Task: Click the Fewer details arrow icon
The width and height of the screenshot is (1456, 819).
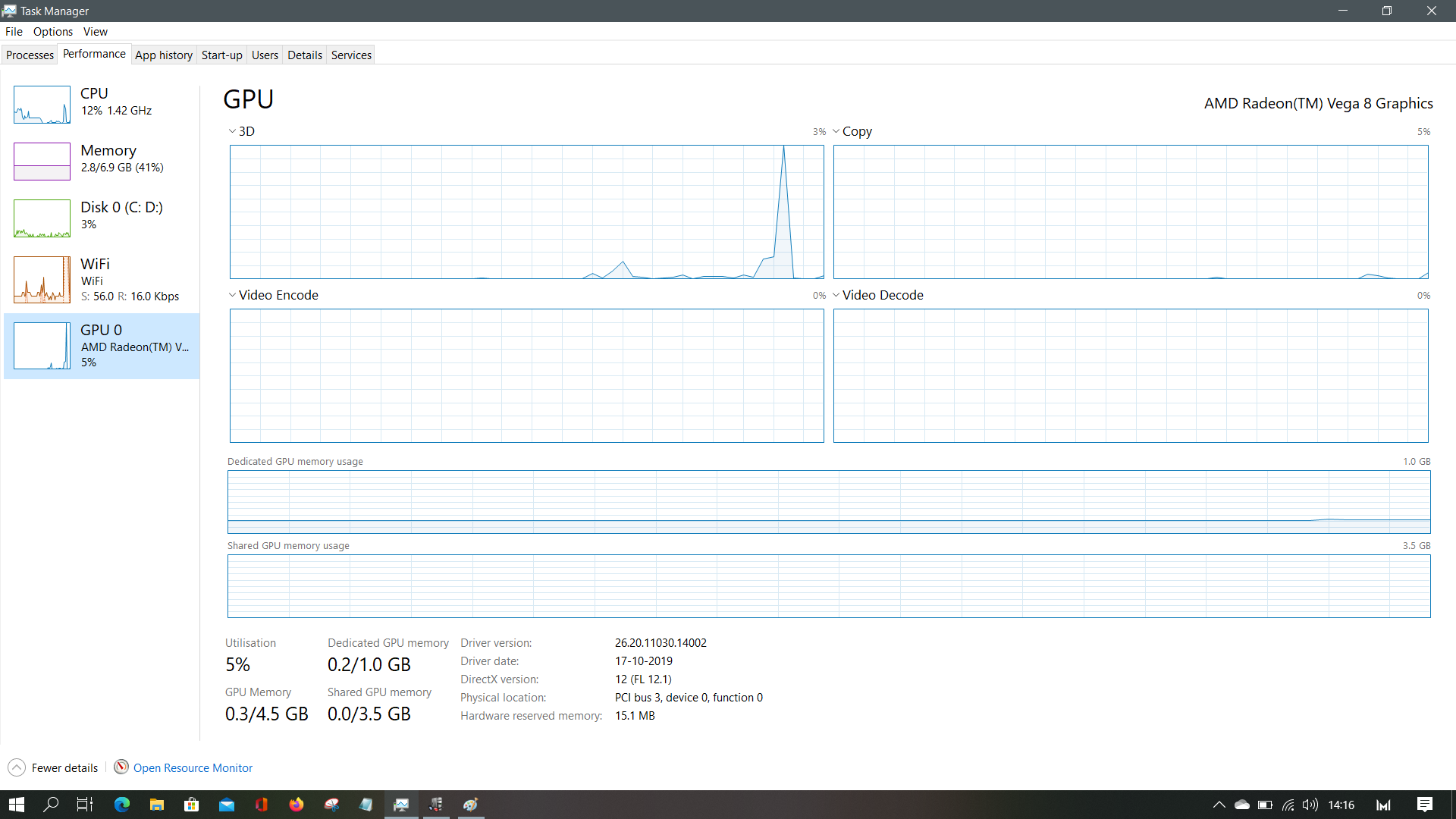Action: (x=17, y=767)
